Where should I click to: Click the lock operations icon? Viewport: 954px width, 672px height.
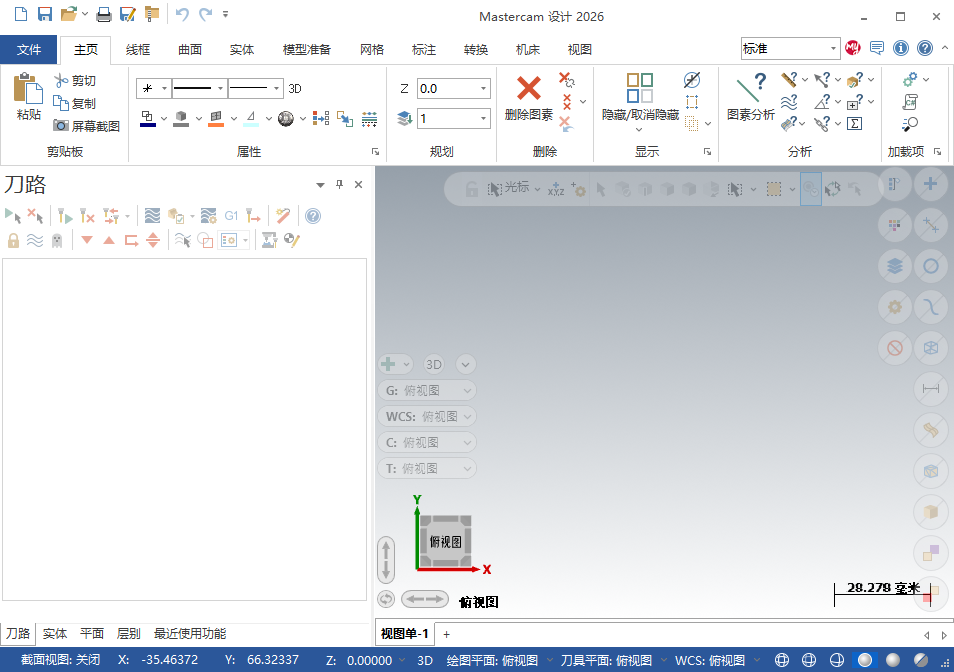pyautogui.click(x=13, y=240)
